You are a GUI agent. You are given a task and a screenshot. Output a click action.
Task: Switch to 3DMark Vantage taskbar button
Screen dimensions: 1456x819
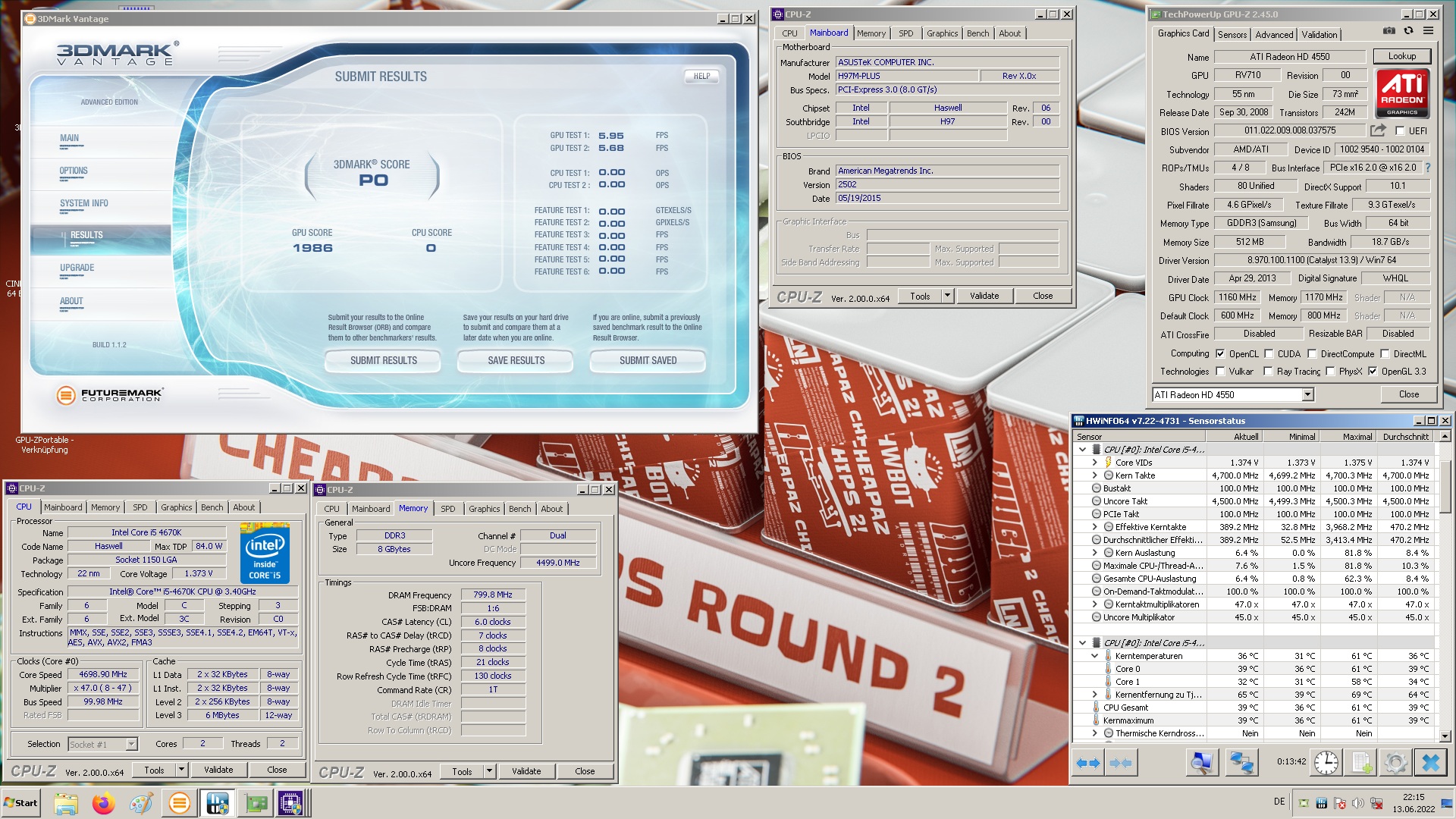tap(180, 803)
